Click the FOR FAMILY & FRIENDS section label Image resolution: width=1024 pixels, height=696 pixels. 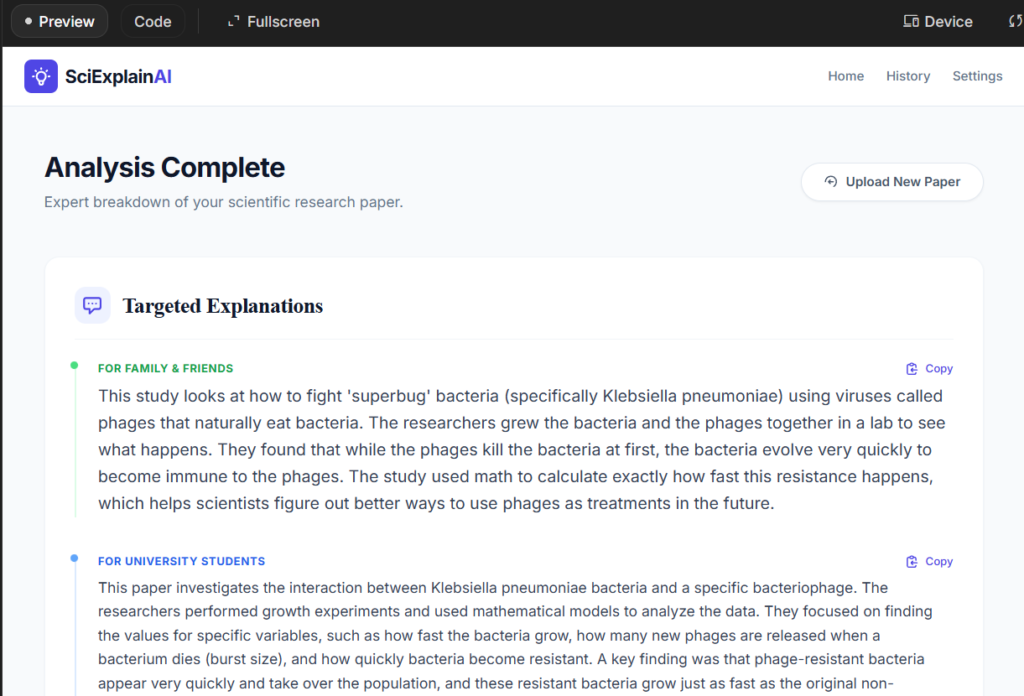pyautogui.click(x=165, y=369)
